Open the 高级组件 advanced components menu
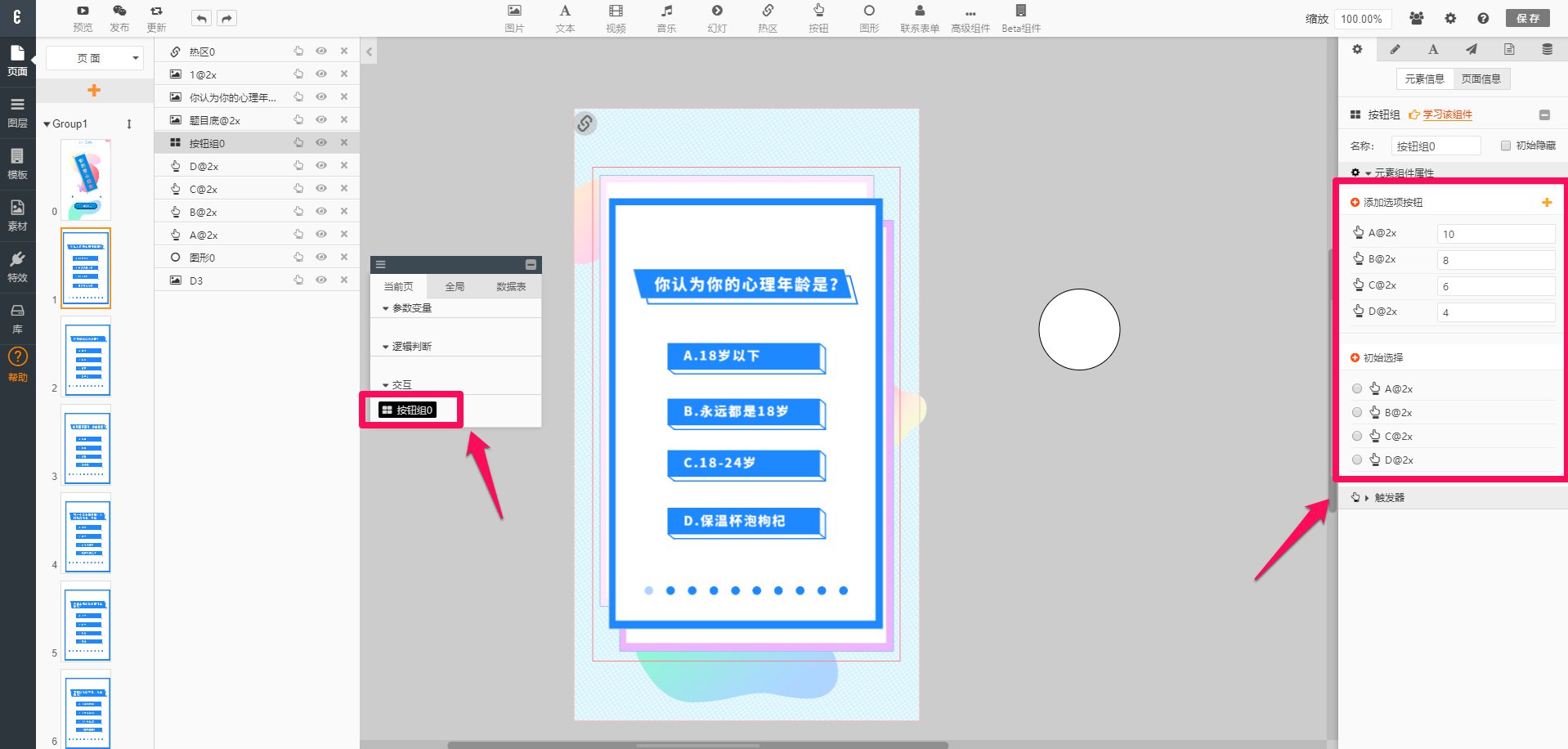This screenshot has width=1568, height=749. click(970, 18)
